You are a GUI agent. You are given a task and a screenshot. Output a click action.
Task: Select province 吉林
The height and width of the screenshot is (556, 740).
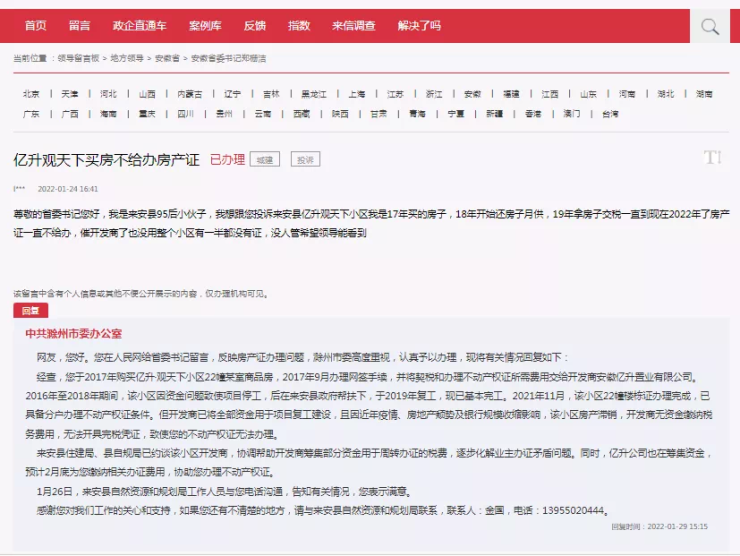coord(271,94)
